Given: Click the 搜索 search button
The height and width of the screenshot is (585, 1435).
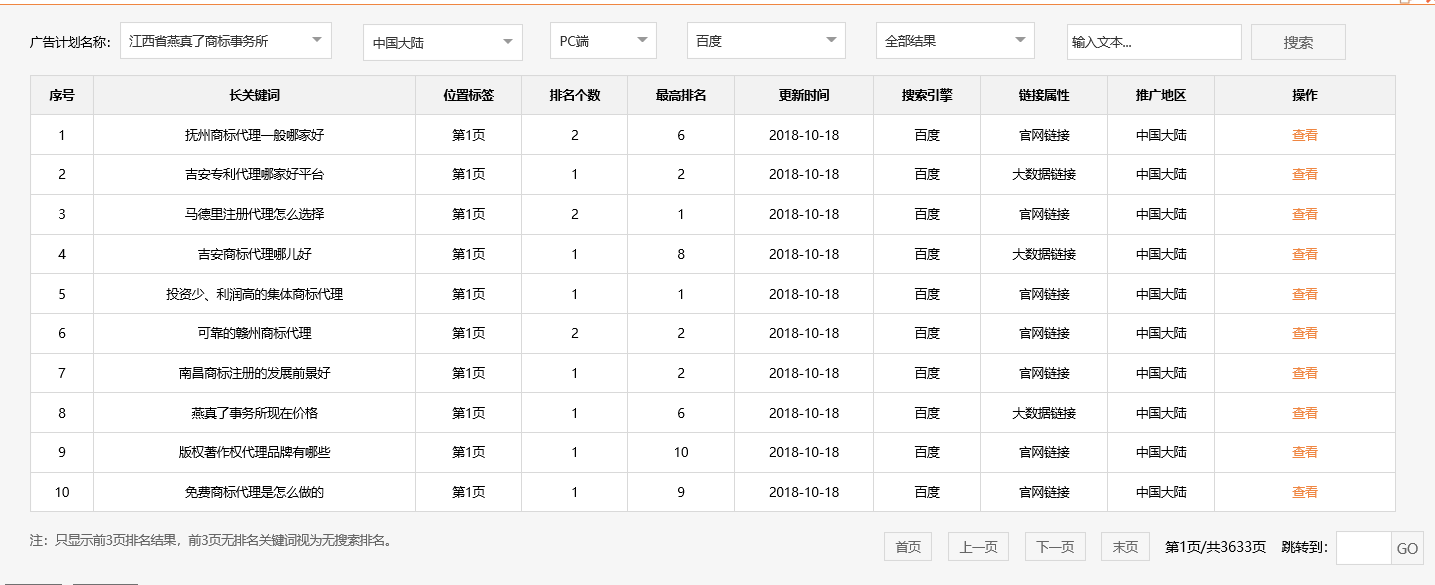Looking at the screenshot, I should (1297, 41).
